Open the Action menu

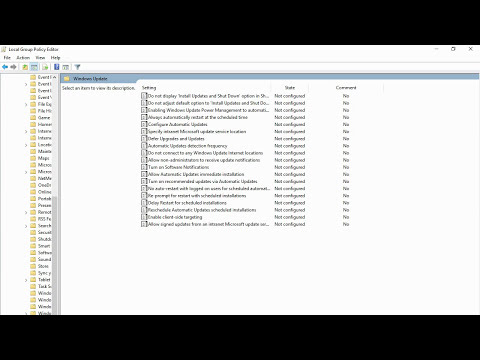[x=23, y=58]
